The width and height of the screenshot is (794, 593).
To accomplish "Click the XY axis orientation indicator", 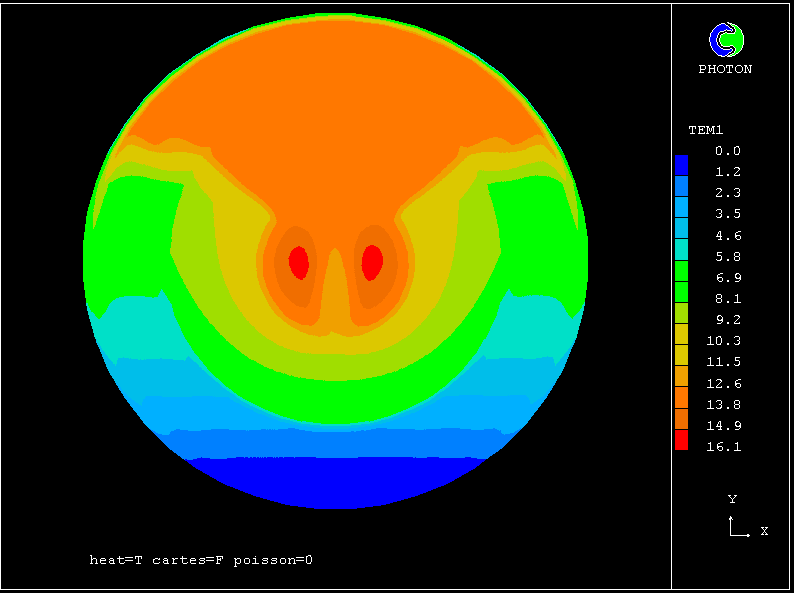I will coord(738,527).
